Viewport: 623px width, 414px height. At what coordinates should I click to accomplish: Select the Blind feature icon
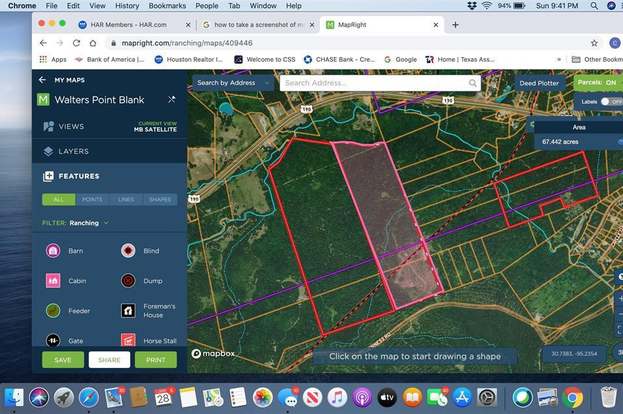[128, 251]
